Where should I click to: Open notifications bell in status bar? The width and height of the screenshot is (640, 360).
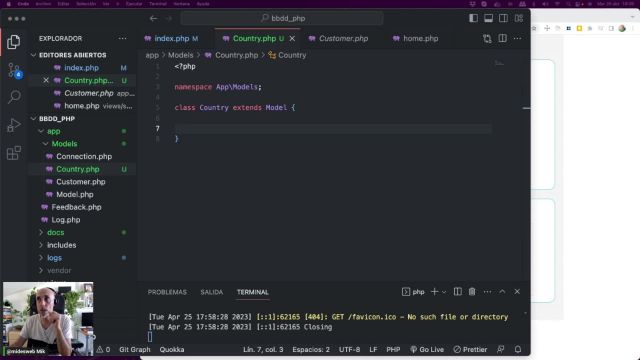(518, 349)
